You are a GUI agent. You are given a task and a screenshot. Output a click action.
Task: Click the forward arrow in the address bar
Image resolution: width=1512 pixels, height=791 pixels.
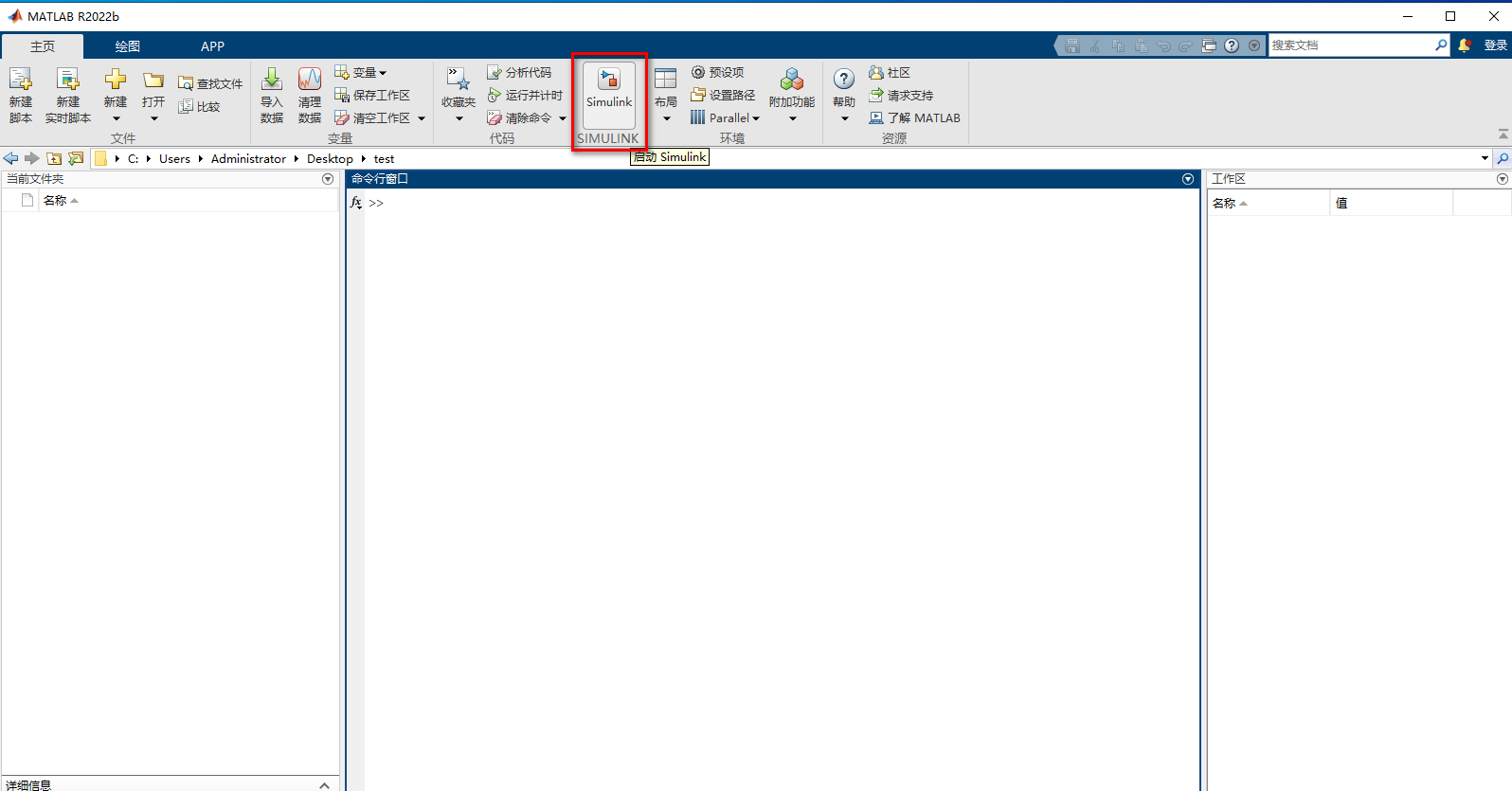click(32, 158)
